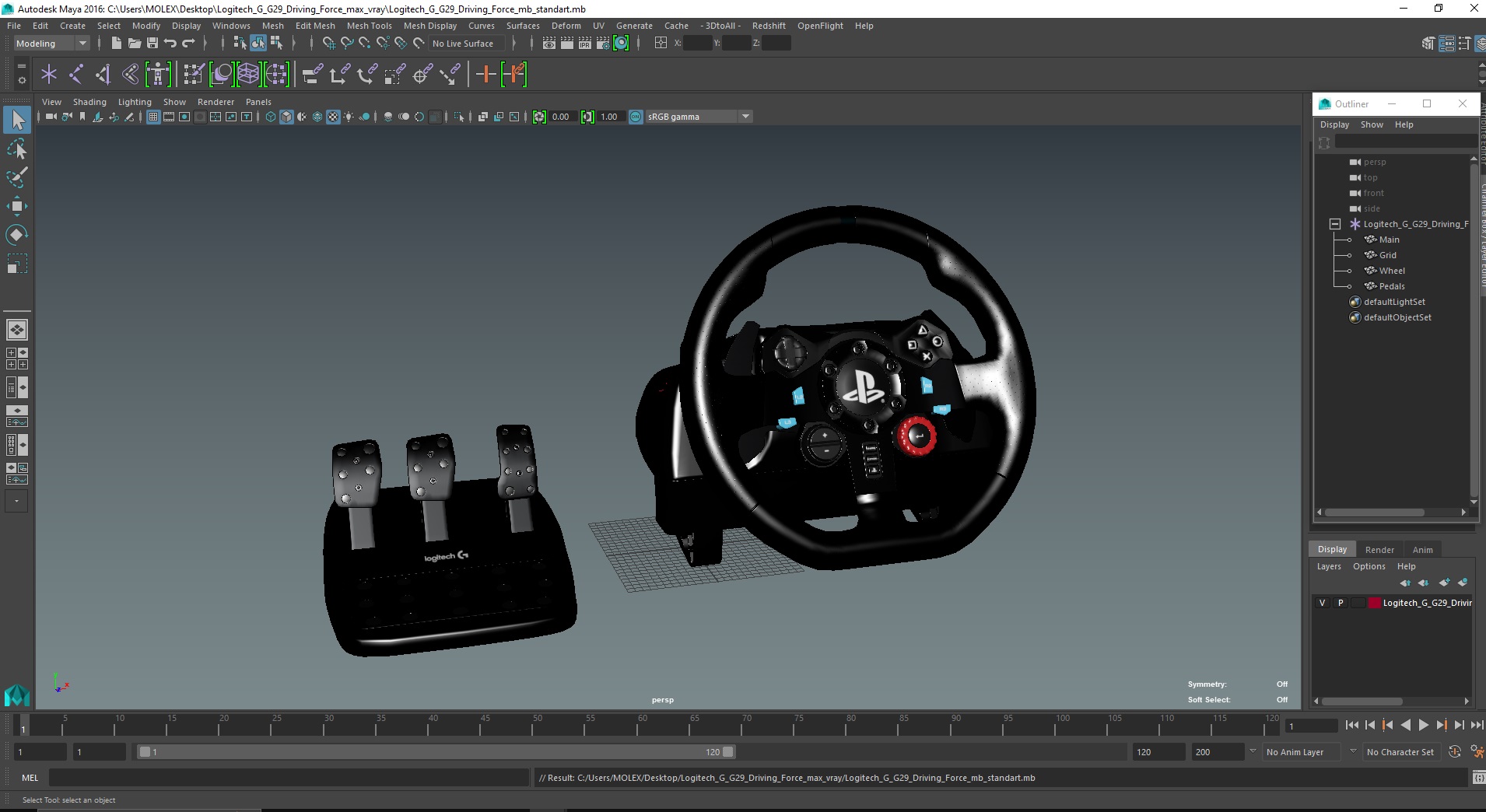Click the IPR render icon
This screenshot has width=1486, height=812.
click(585, 43)
